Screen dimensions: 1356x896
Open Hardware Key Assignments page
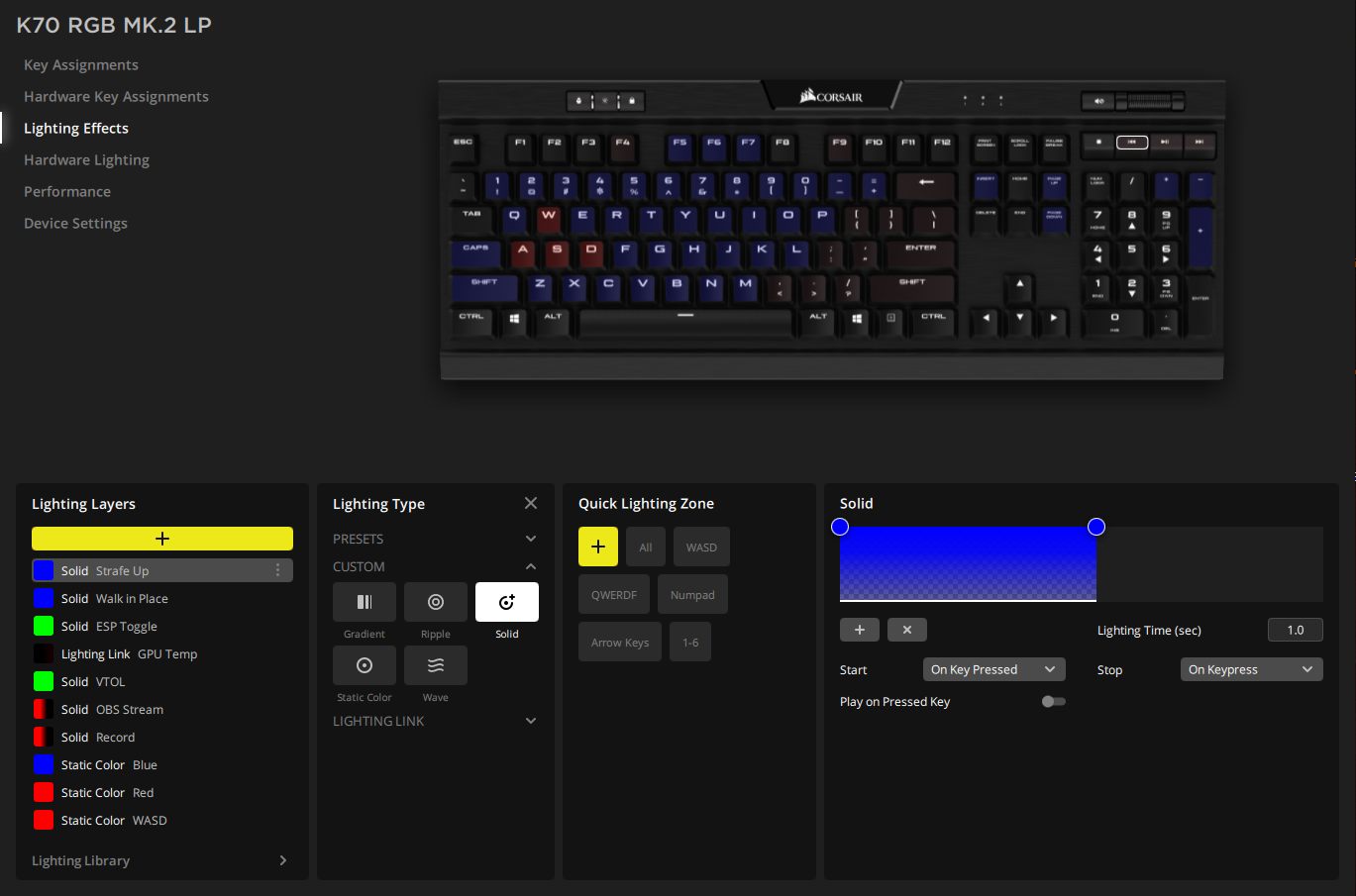[116, 96]
